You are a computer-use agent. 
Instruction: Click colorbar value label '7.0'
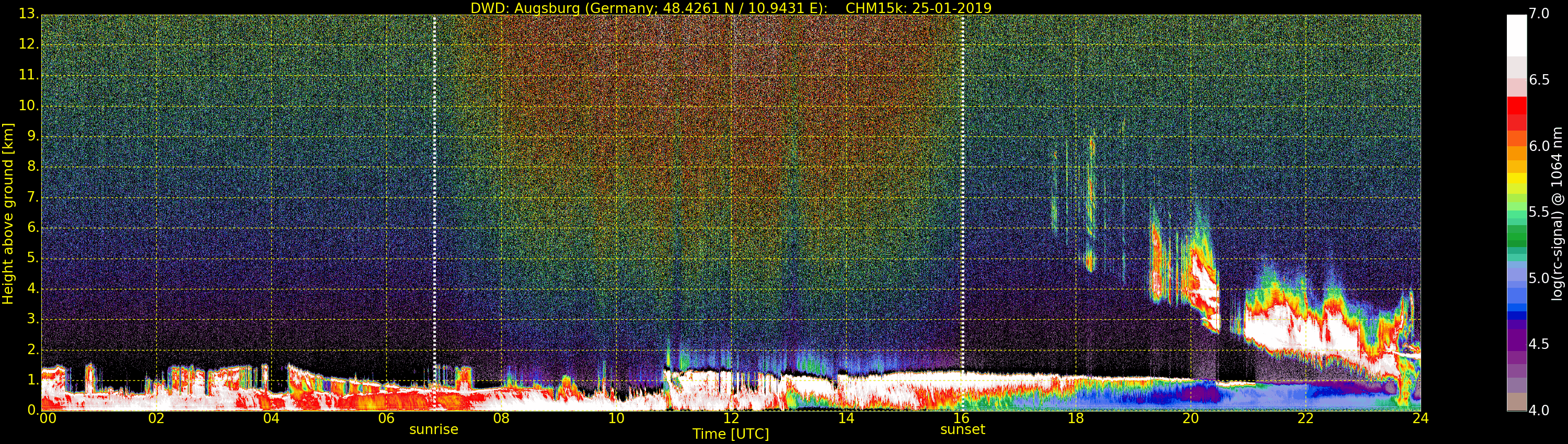pos(1539,14)
